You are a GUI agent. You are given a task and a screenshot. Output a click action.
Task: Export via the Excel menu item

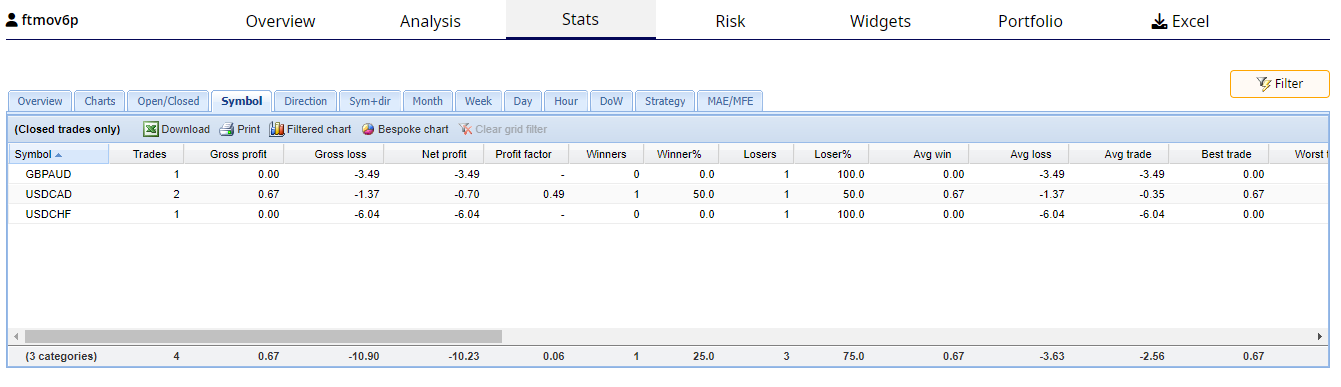coord(1180,21)
